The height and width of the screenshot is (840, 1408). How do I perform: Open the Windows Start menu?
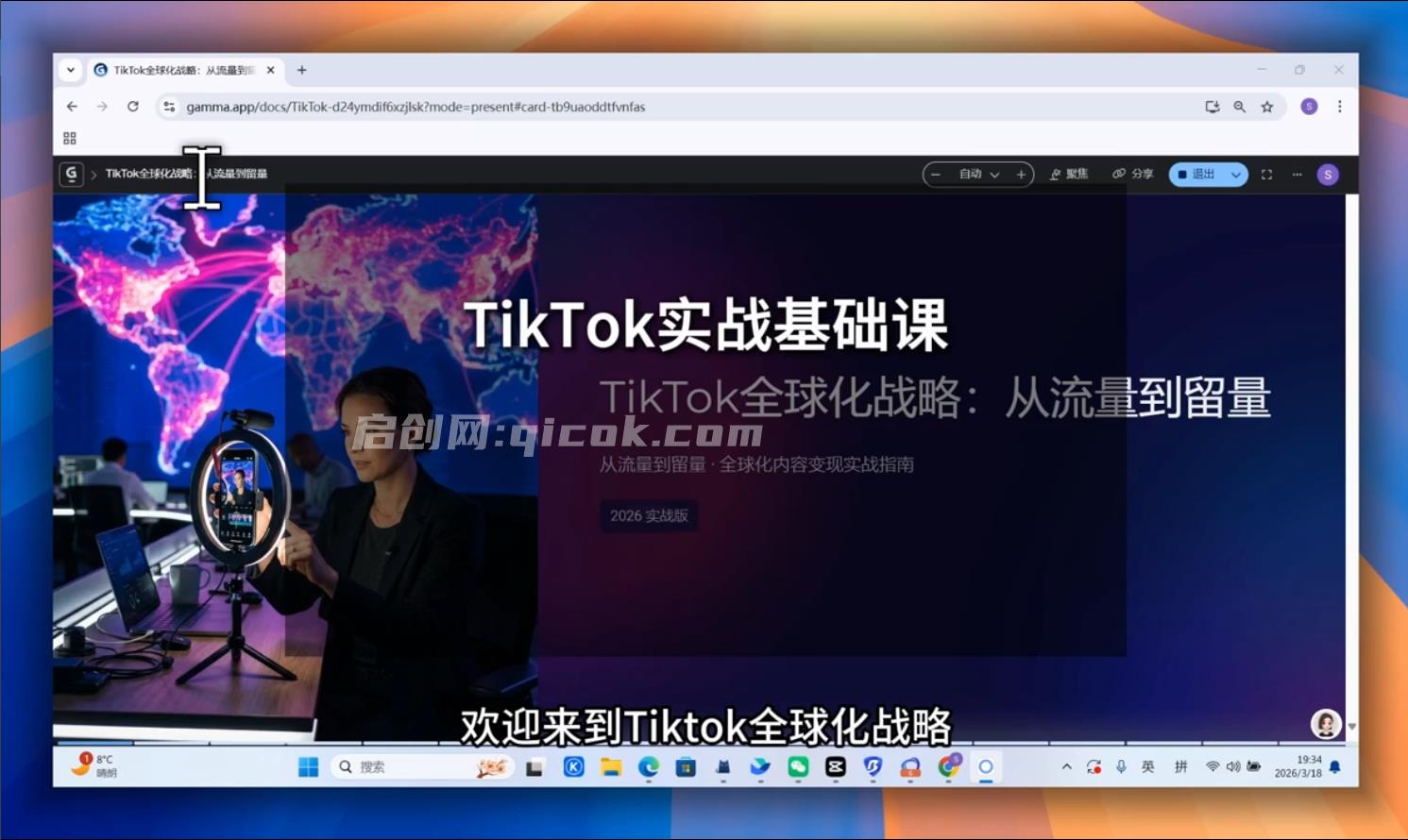tap(308, 767)
